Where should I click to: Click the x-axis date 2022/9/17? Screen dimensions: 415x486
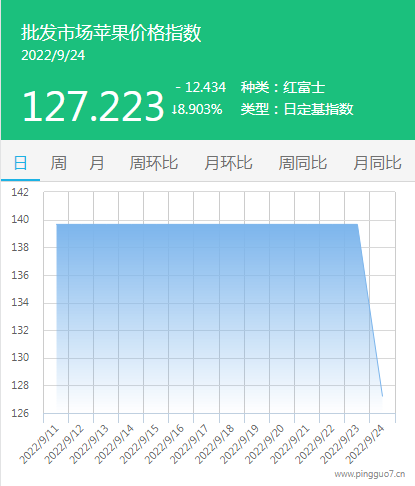(x=190, y=445)
